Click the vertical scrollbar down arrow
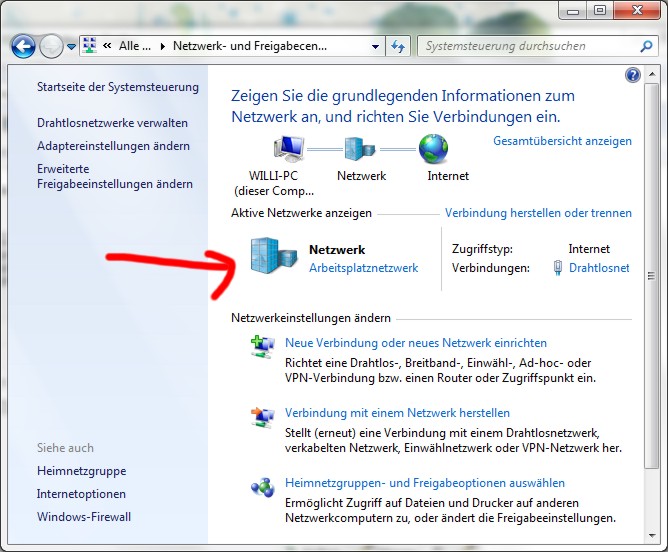The height and width of the screenshot is (552, 668). tap(651, 532)
